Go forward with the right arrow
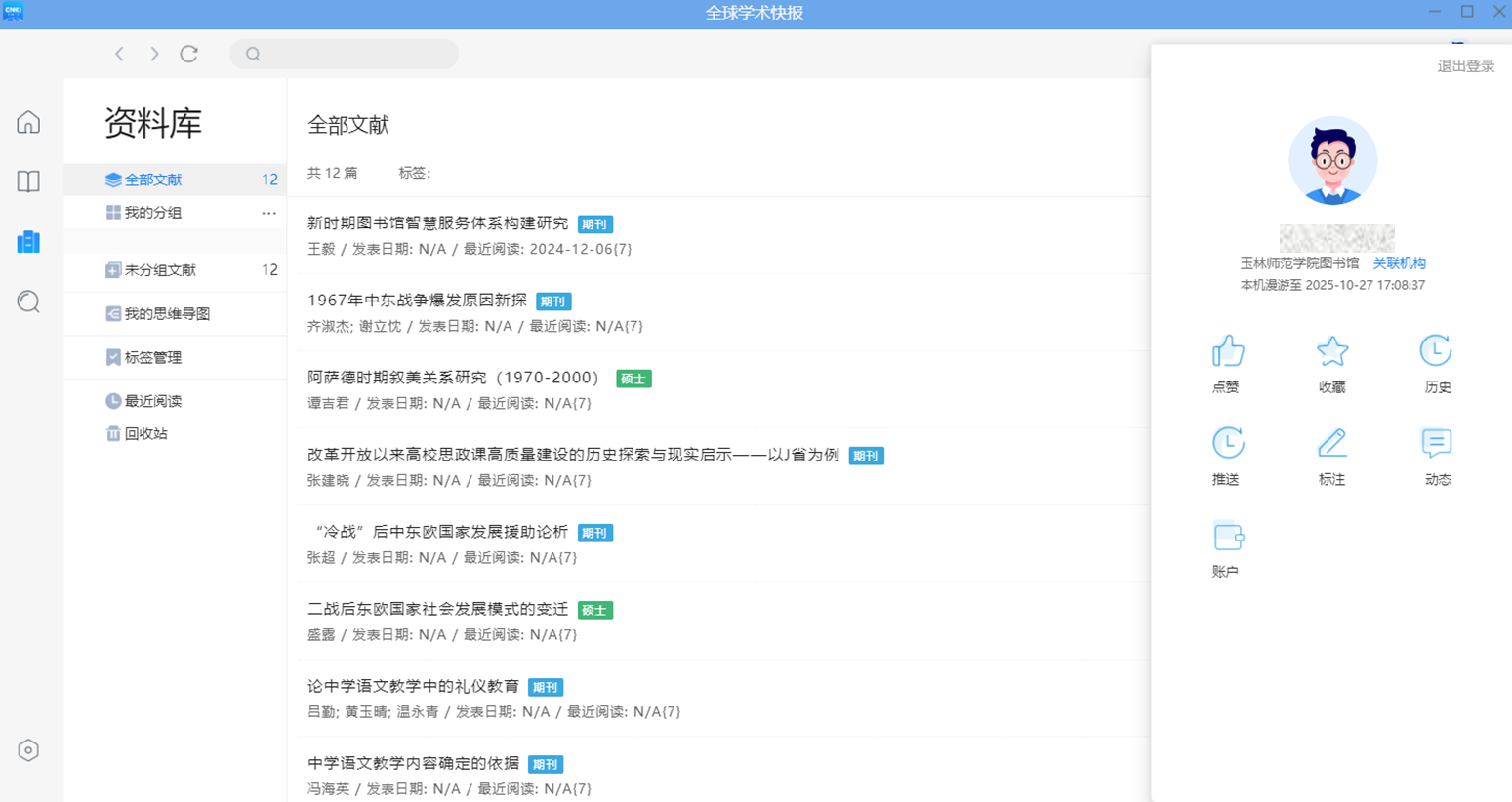Image resolution: width=1512 pixels, height=802 pixels. point(154,54)
